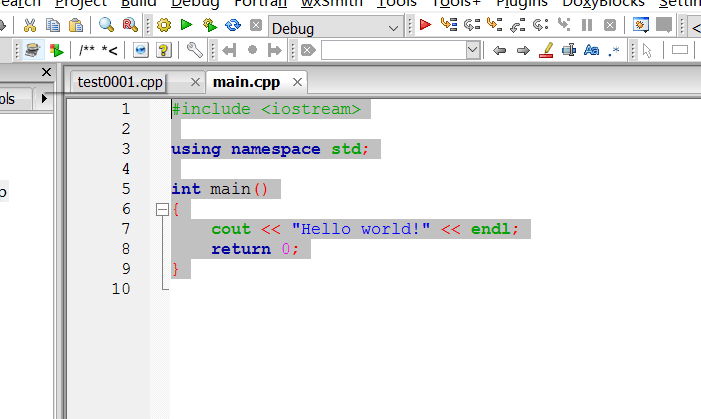Image resolution: width=701 pixels, height=419 pixels.
Task: Open the Project menu
Action: click(81, 4)
